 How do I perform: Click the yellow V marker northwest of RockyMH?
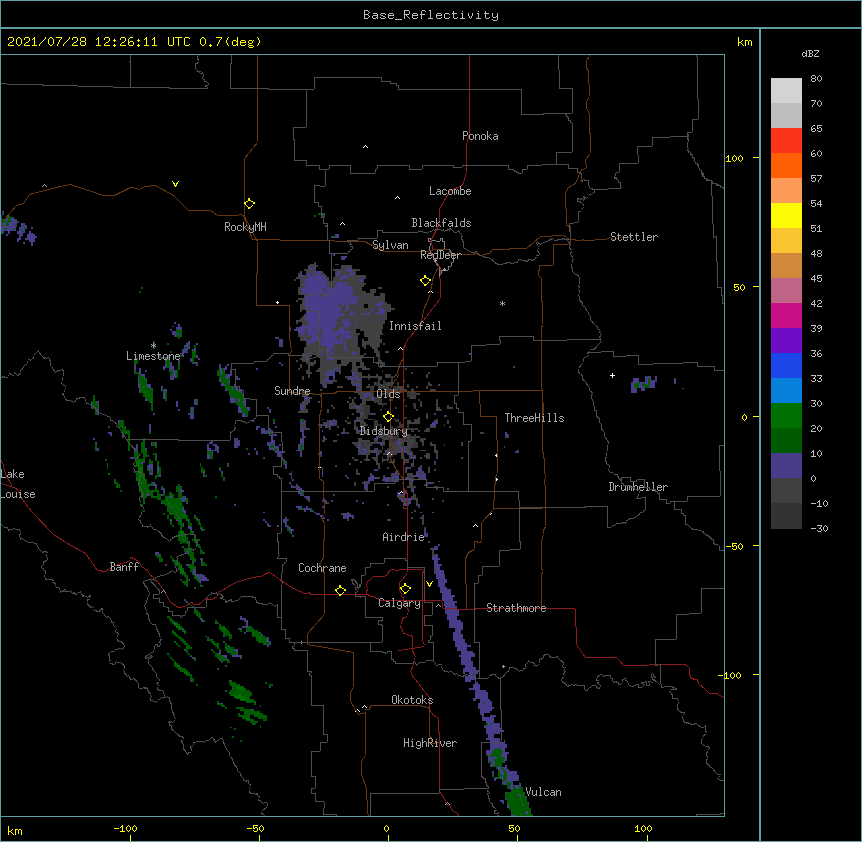tap(175, 184)
